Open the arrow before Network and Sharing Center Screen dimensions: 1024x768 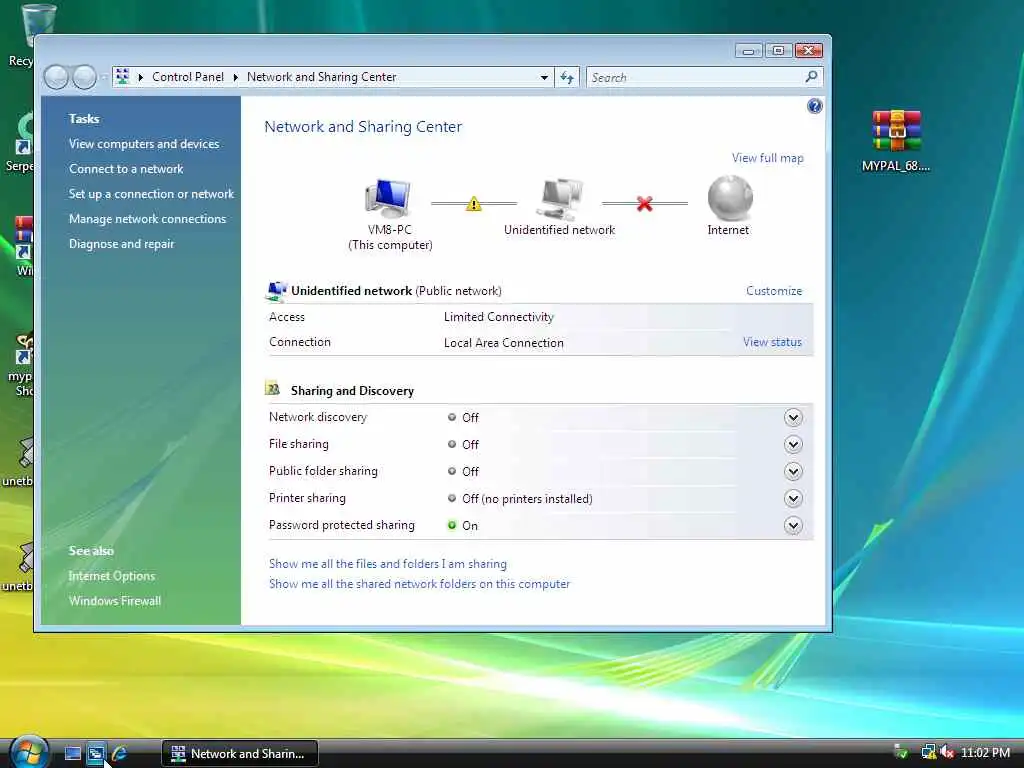tap(235, 77)
